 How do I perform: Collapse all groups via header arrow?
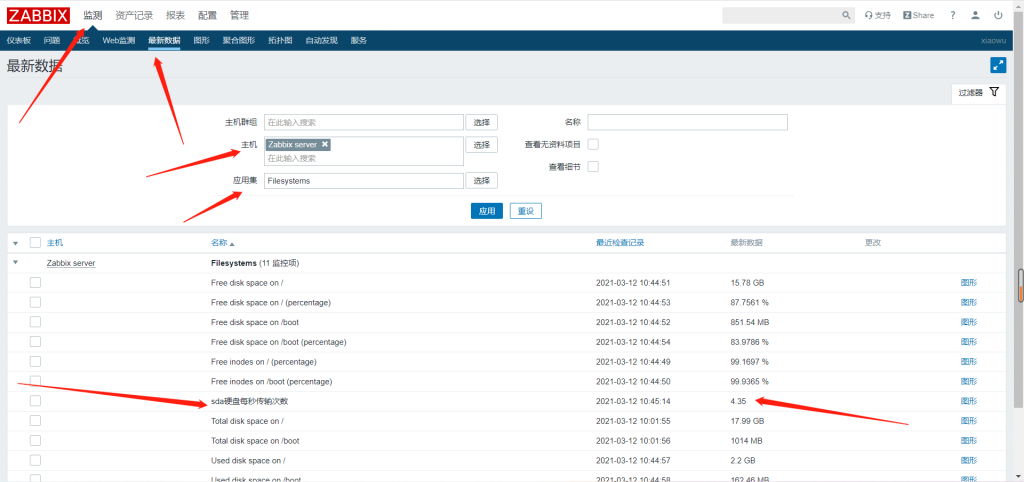15,243
